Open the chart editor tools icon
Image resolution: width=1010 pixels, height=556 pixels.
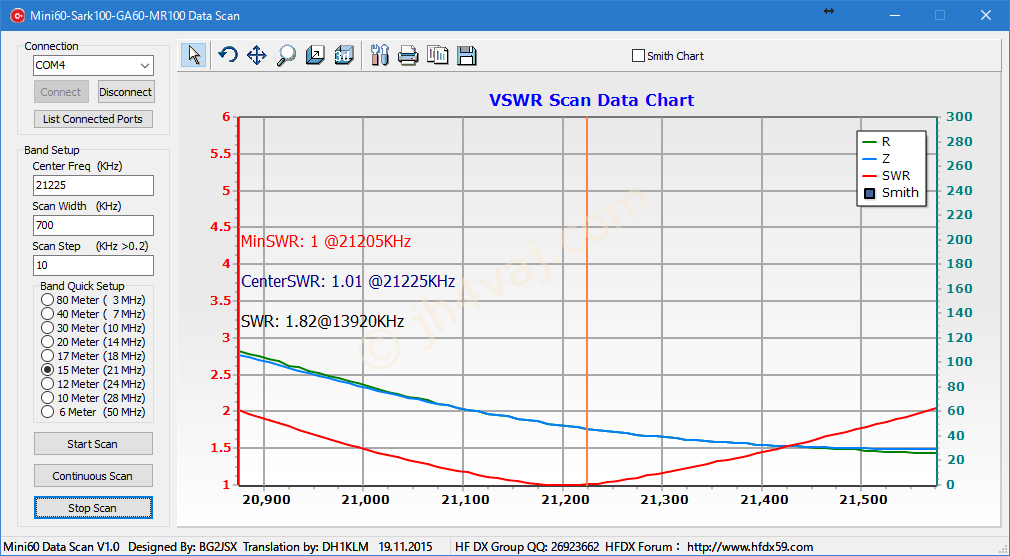[380, 55]
